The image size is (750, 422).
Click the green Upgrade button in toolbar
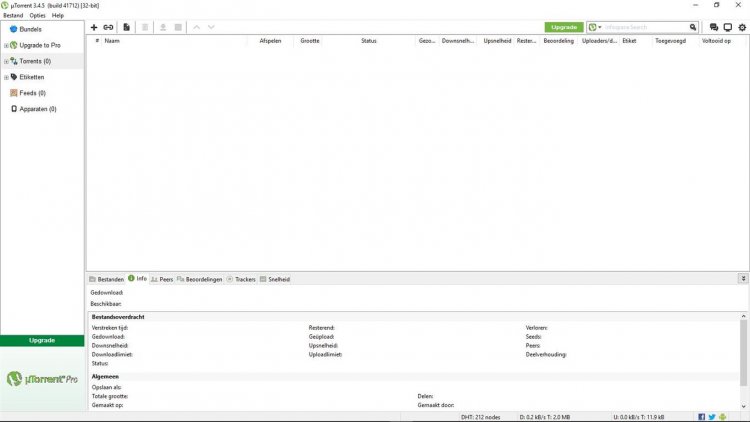564,27
